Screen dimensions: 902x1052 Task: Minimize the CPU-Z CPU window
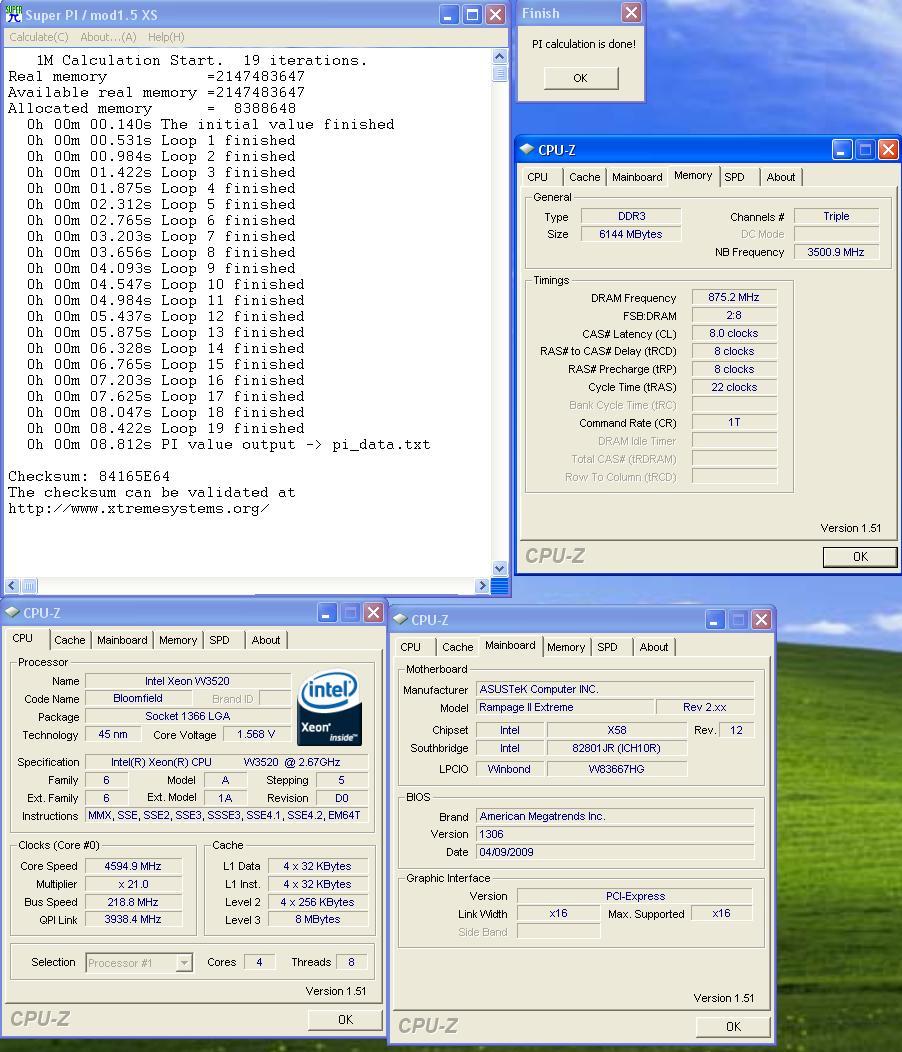click(x=327, y=613)
